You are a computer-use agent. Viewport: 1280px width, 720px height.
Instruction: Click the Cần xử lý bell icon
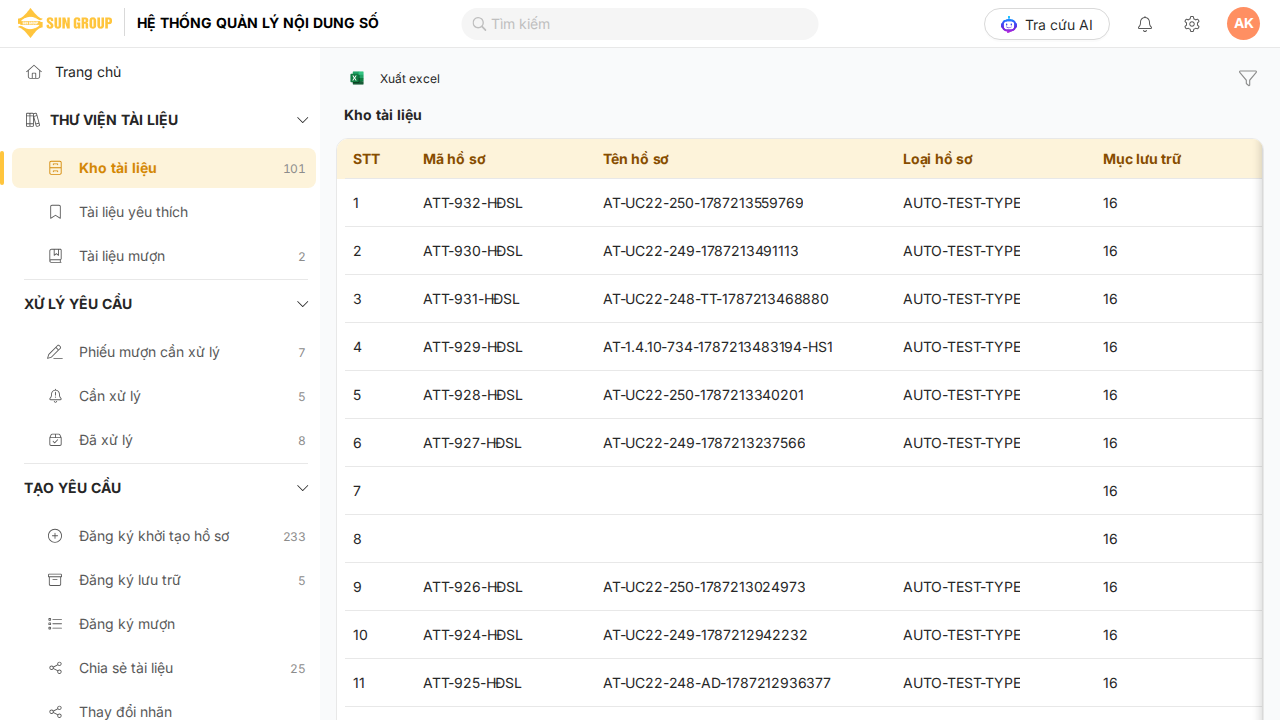(56, 396)
